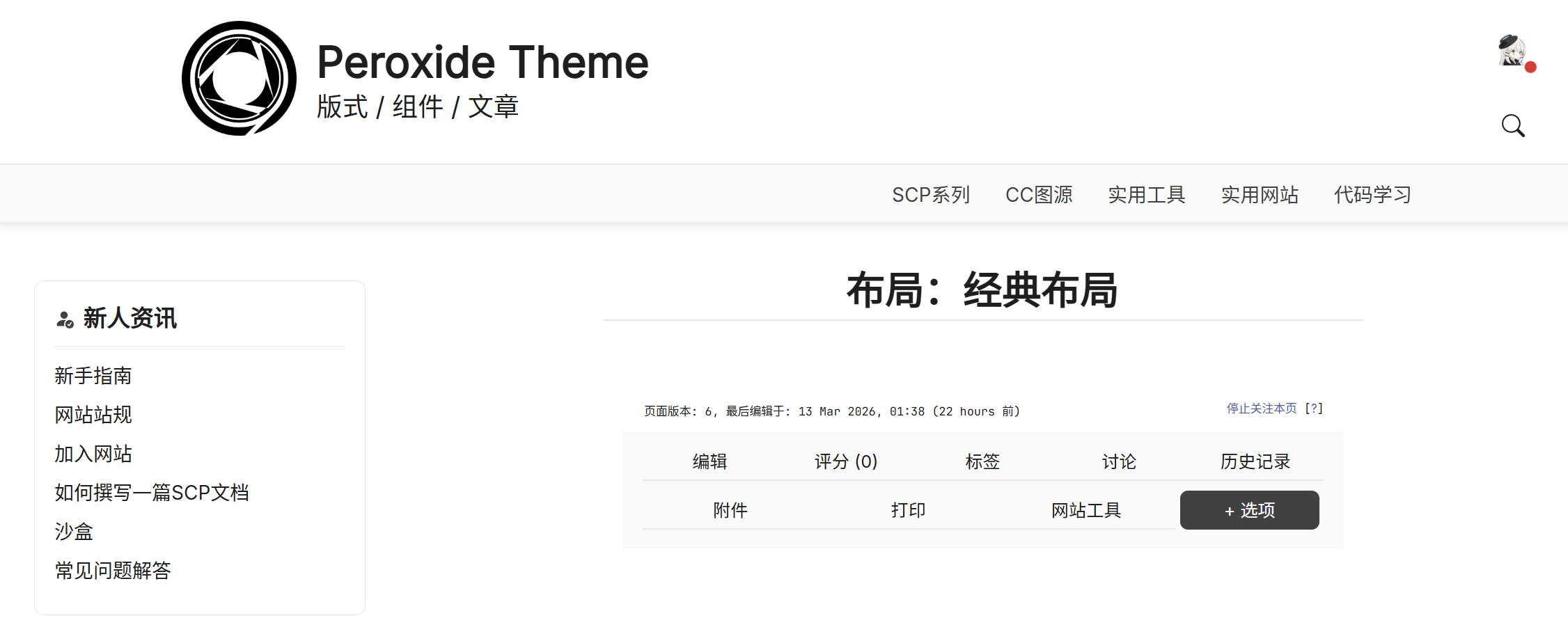Go to 新手指南 in the sidebar

[93, 376]
